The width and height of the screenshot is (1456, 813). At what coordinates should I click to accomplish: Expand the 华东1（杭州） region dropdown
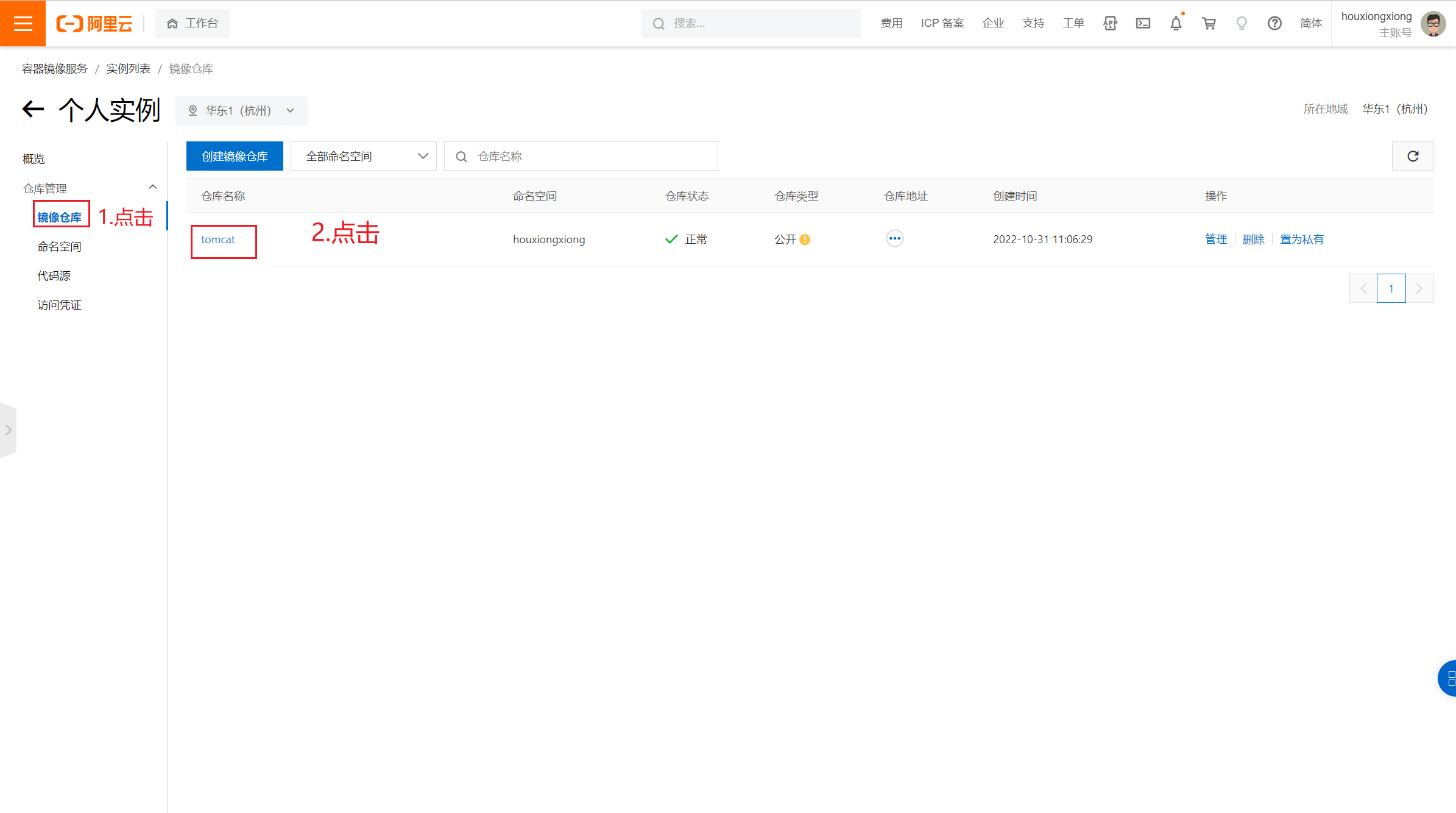[x=242, y=110]
